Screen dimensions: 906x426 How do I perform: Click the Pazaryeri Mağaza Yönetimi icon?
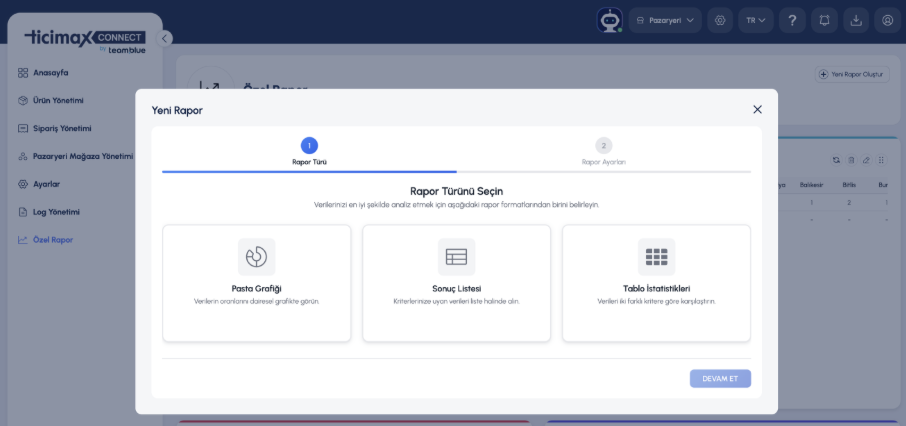(x=23, y=156)
